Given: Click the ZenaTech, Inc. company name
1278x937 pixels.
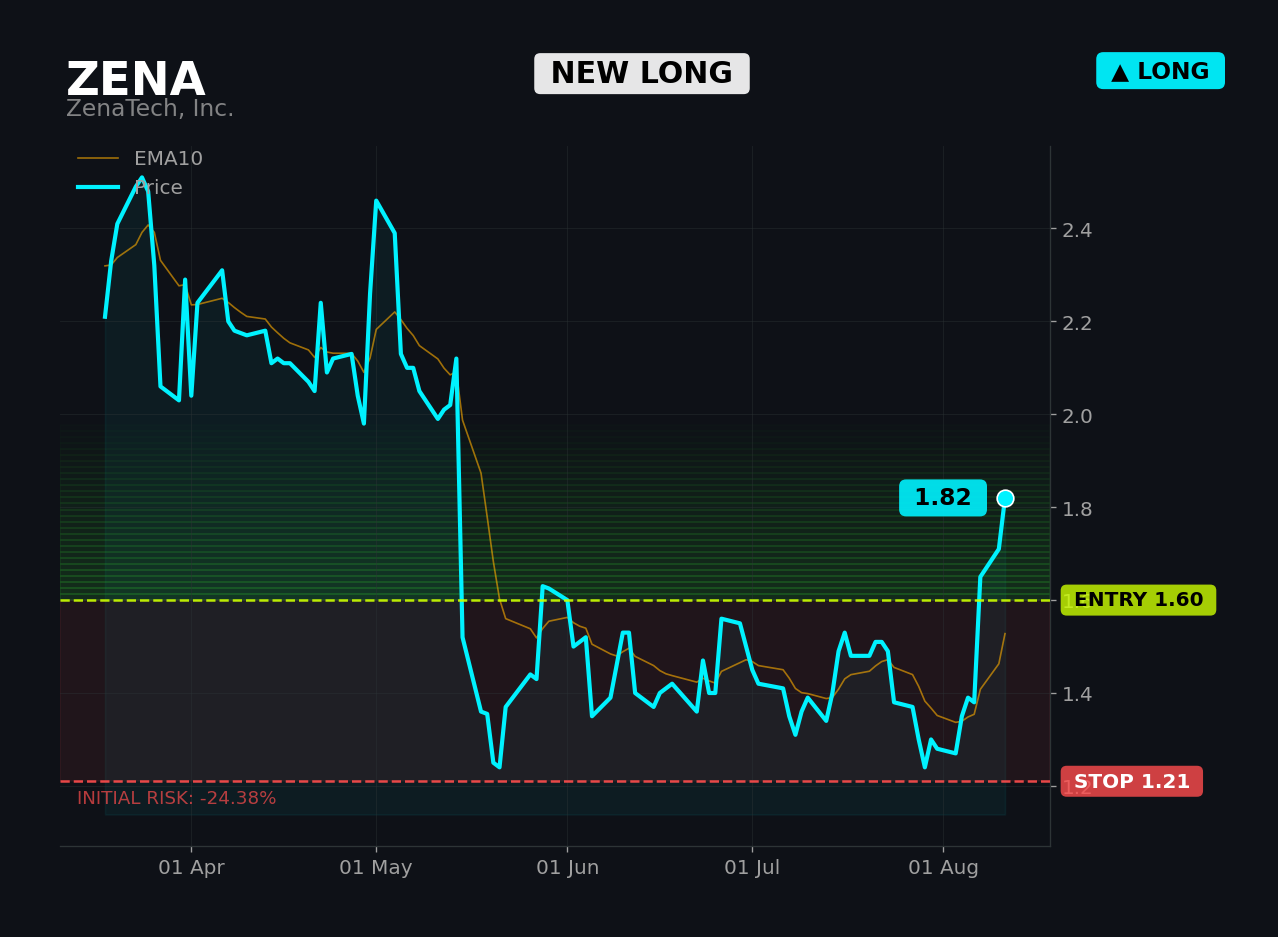Looking at the screenshot, I should click(x=150, y=109).
